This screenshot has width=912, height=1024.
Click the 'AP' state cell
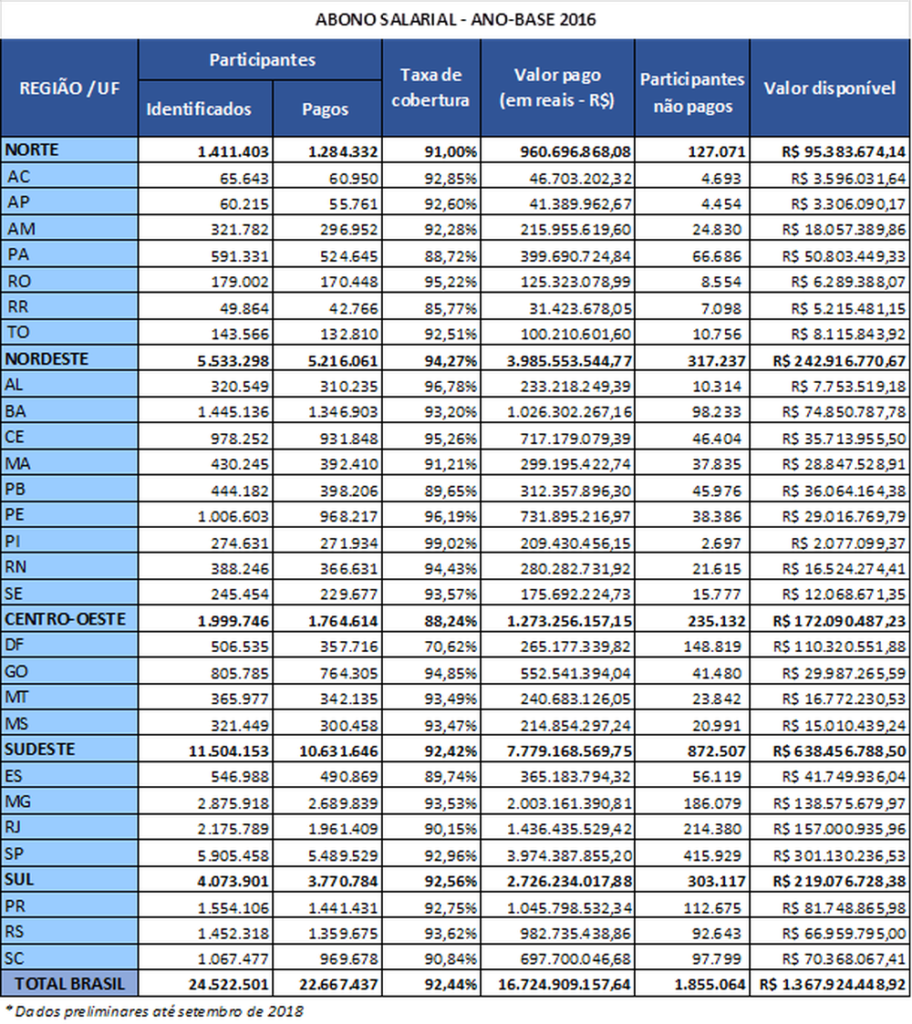[69, 202]
